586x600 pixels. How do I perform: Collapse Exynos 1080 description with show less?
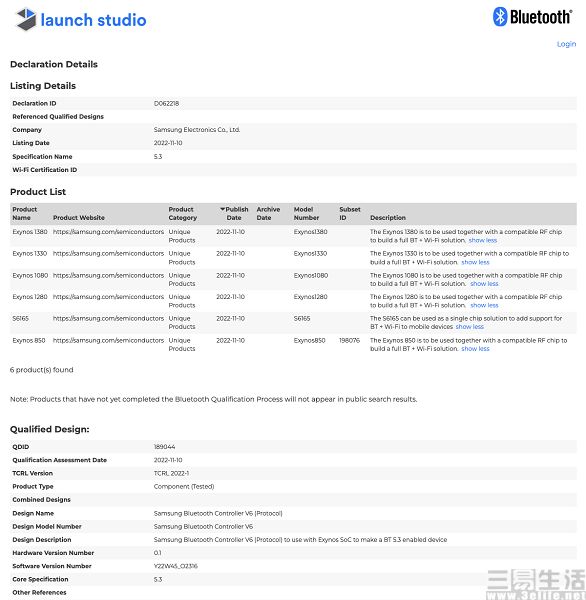coord(484,284)
